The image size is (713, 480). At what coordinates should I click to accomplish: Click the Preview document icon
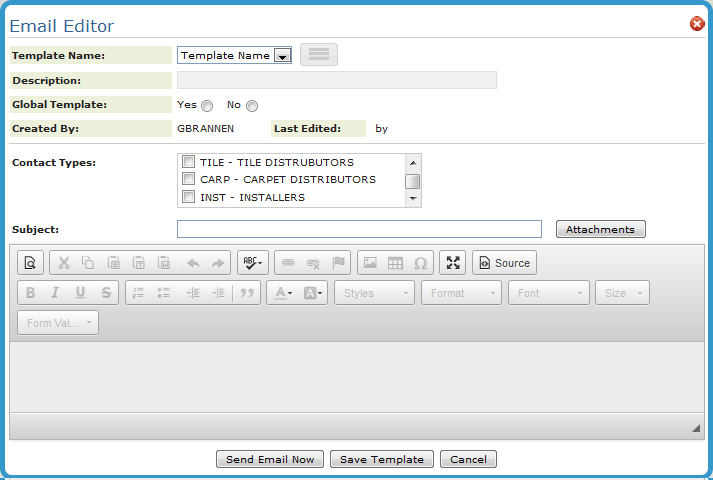tap(30, 263)
